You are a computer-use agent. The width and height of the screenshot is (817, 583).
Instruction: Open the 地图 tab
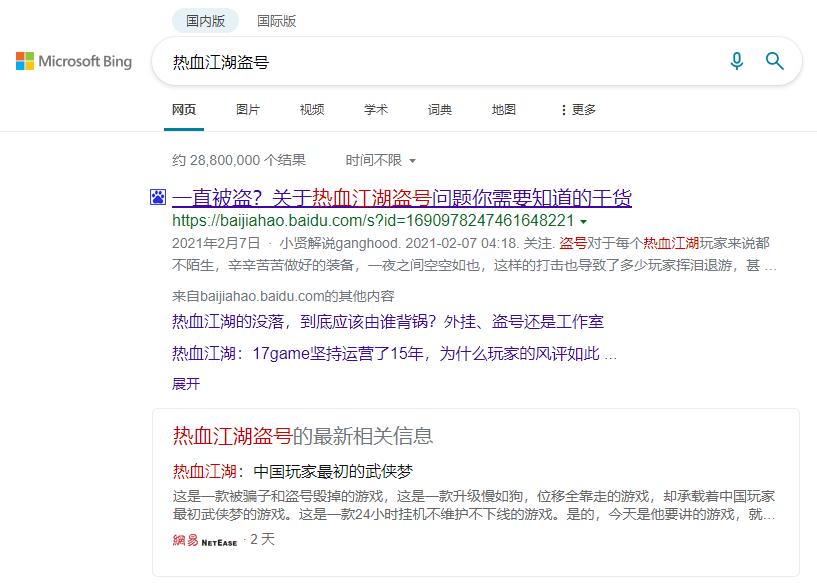click(x=504, y=110)
